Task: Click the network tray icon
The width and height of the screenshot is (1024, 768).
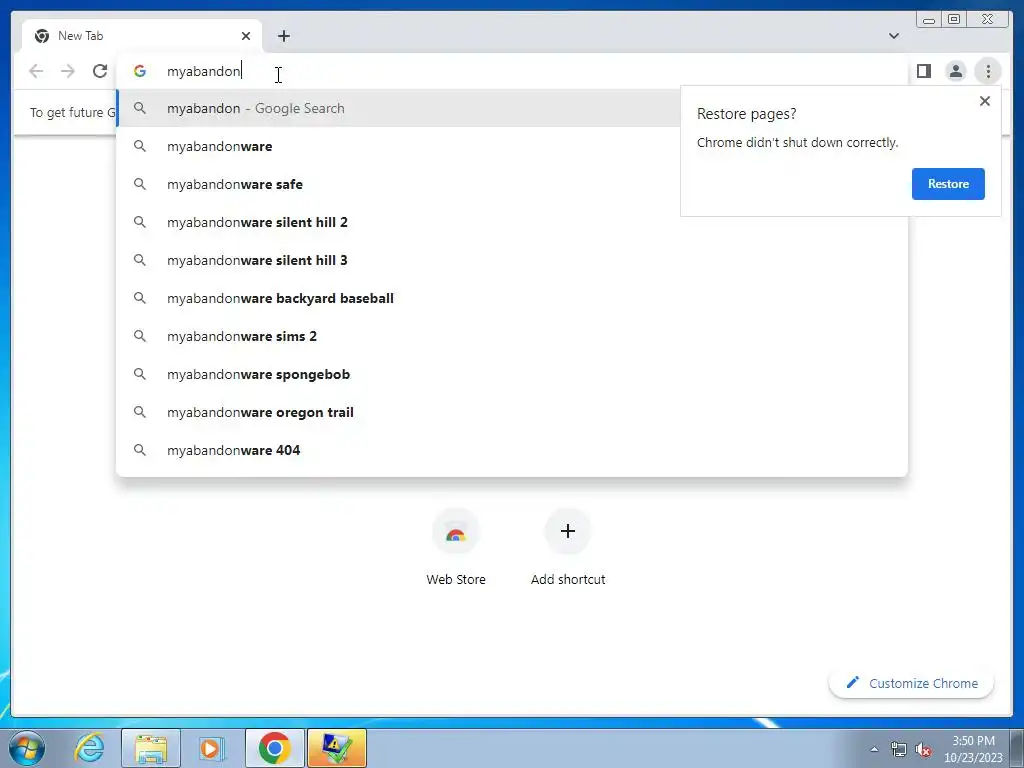Action: tap(899, 750)
